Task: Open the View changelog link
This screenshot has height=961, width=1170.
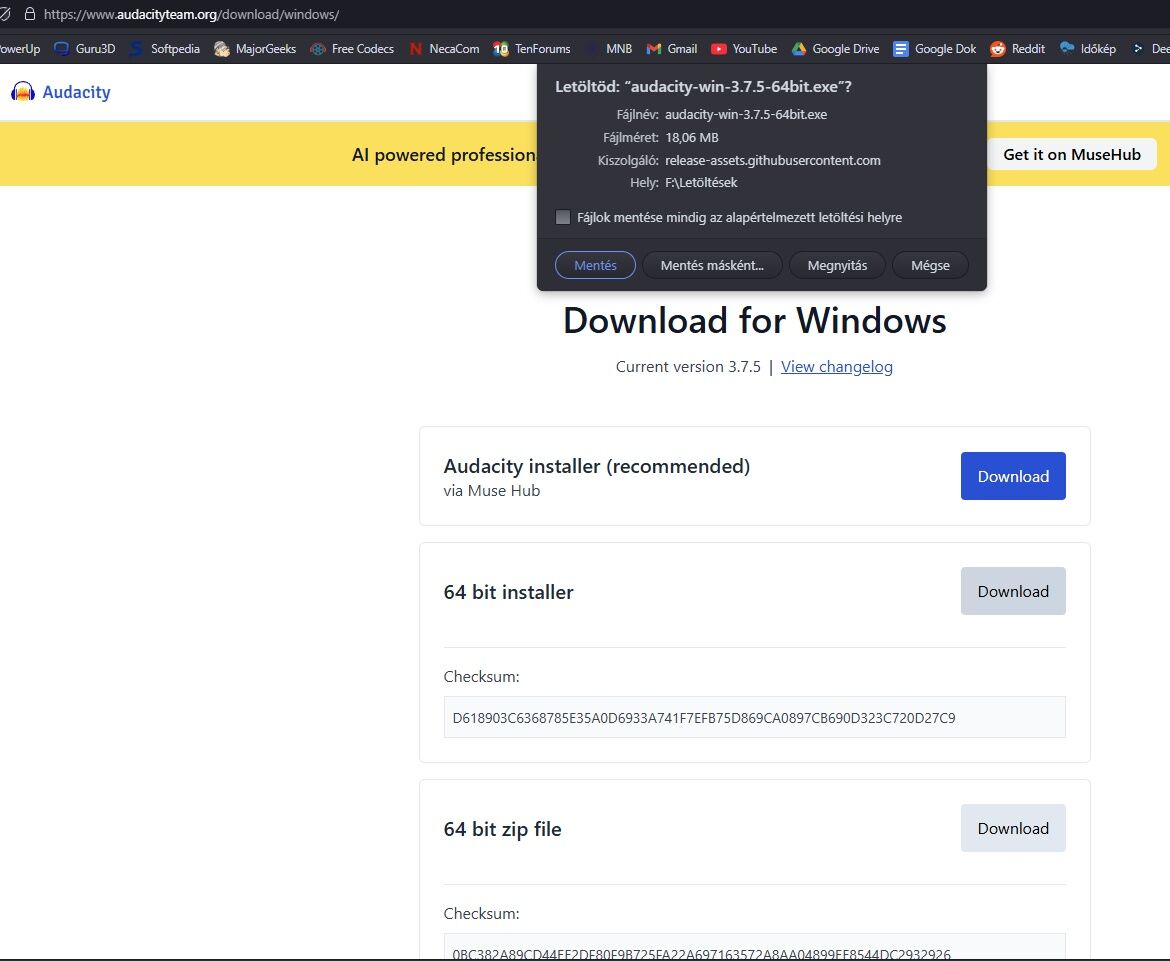Action: coord(836,366)
